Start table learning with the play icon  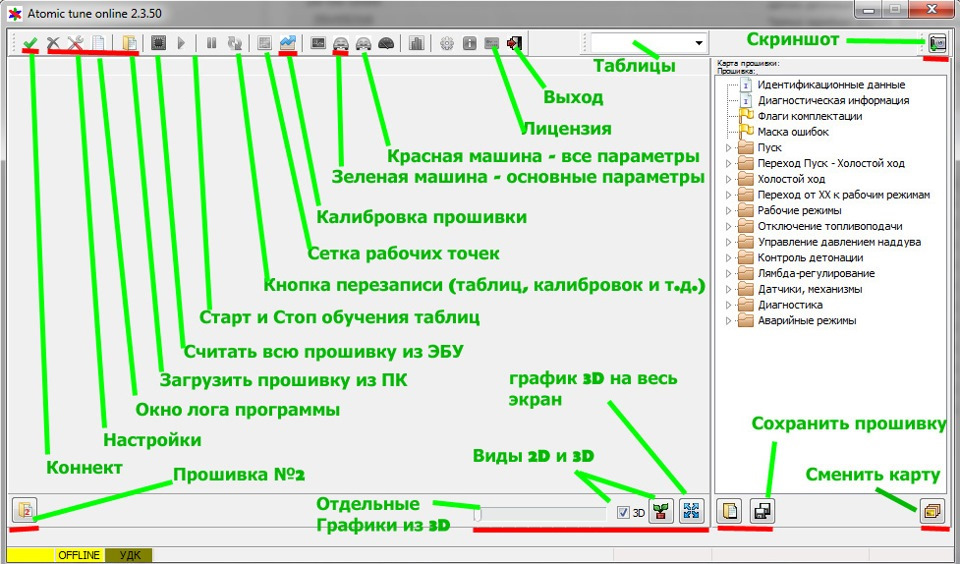pyautogui.click(x=181, y=43)
